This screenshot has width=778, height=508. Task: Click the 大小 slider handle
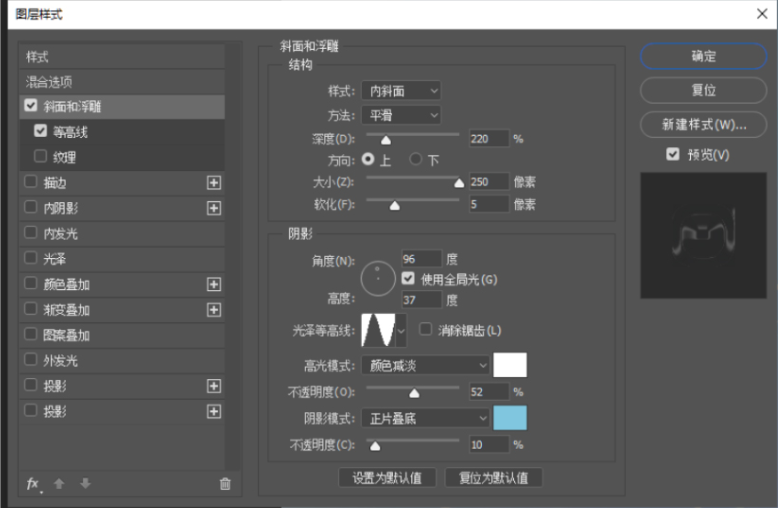[459, 183]
